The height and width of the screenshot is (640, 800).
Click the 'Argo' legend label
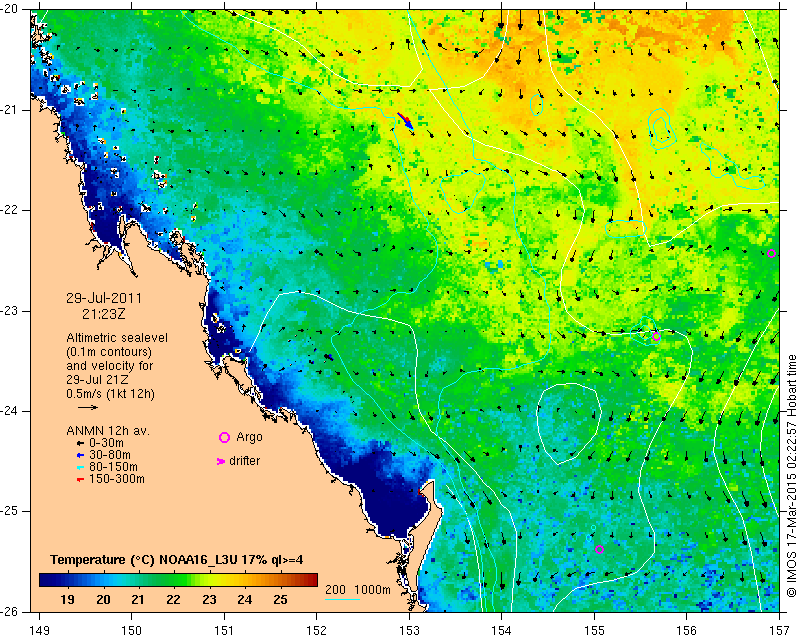click(249, 437)
